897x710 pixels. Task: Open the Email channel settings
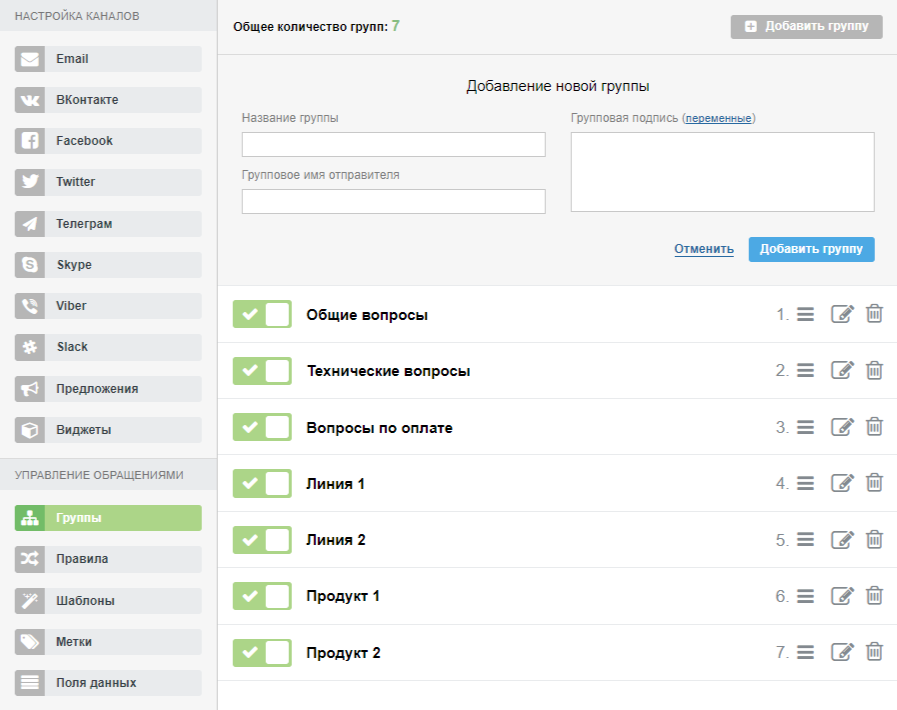(108, 59)
